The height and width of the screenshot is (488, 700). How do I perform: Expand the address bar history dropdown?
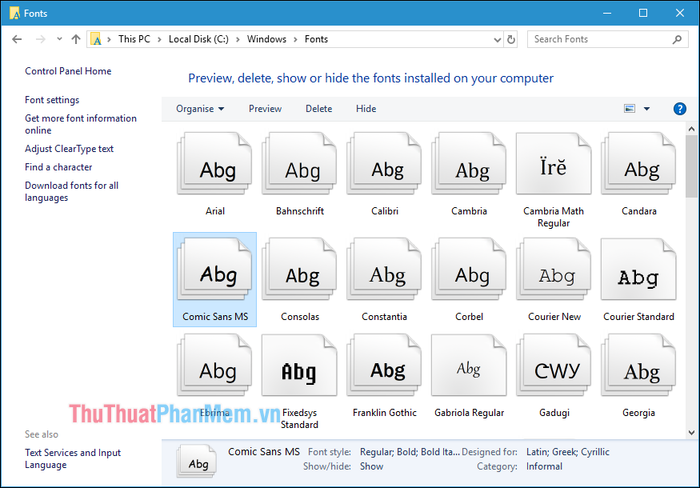(497, 40)
